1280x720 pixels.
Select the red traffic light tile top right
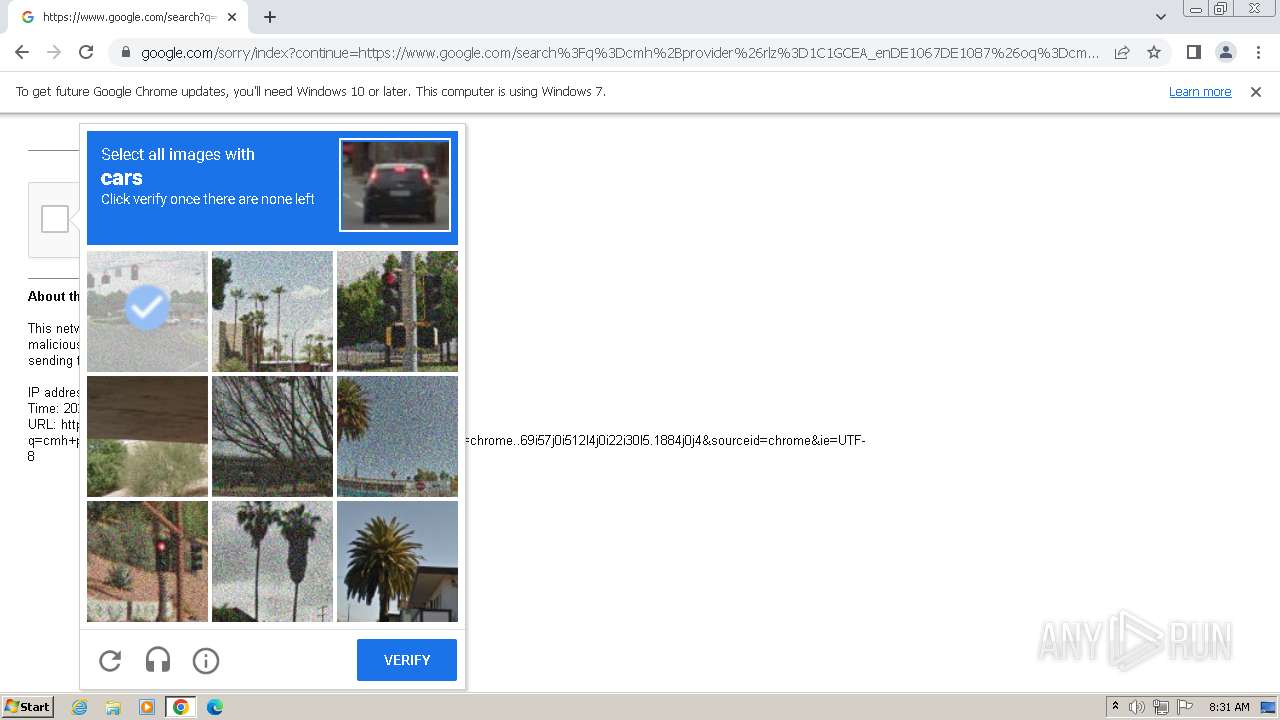click(x=397, y=311)
